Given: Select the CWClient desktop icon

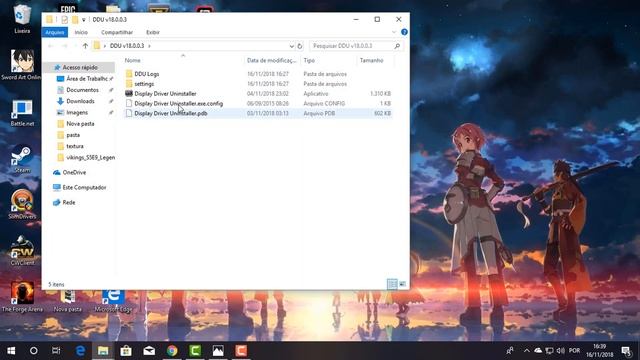Looking at the screenshot, I should coord(22,251).
